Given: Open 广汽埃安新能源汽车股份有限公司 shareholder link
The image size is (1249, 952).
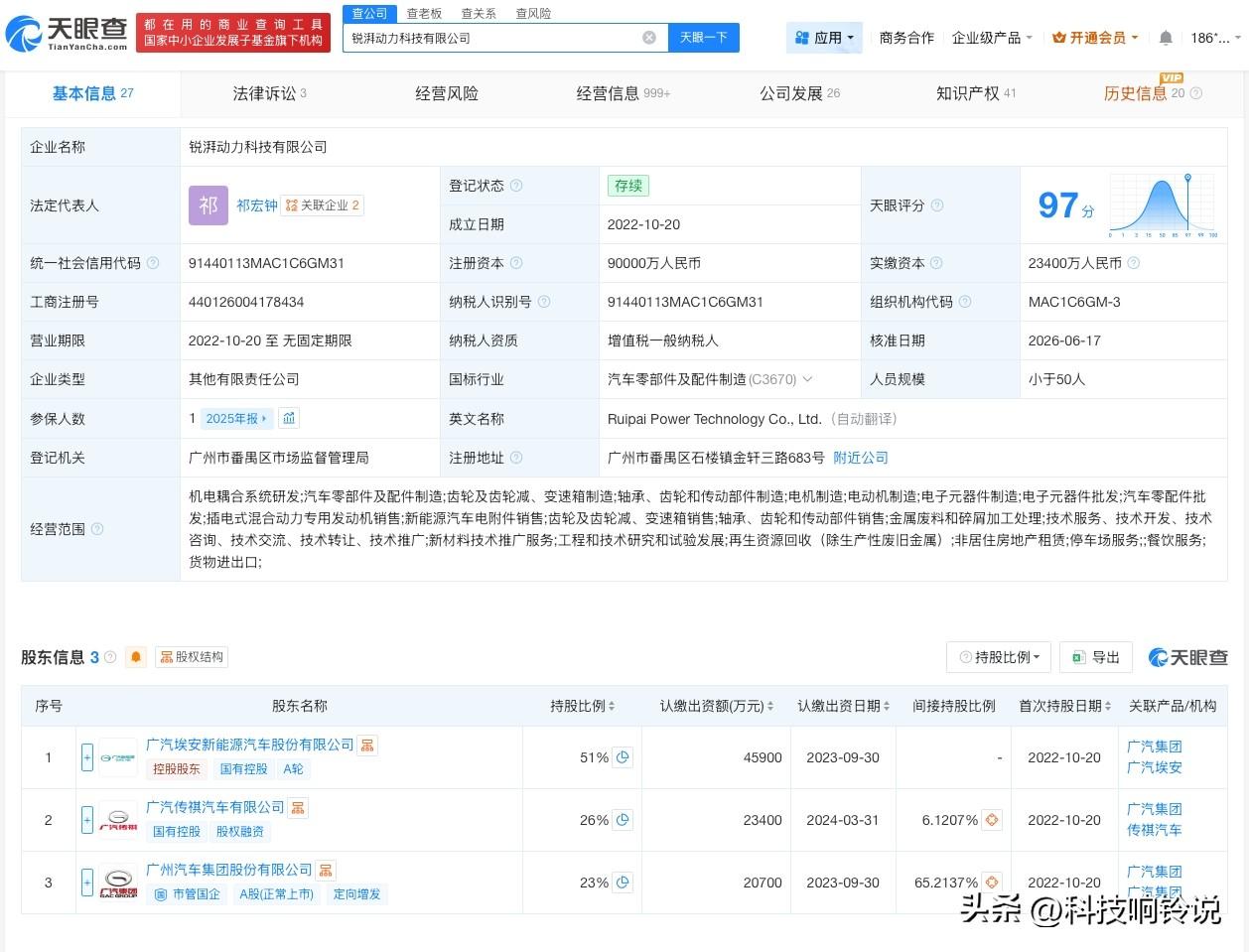Looking at the screenshot, I should [x=249, y=745].
